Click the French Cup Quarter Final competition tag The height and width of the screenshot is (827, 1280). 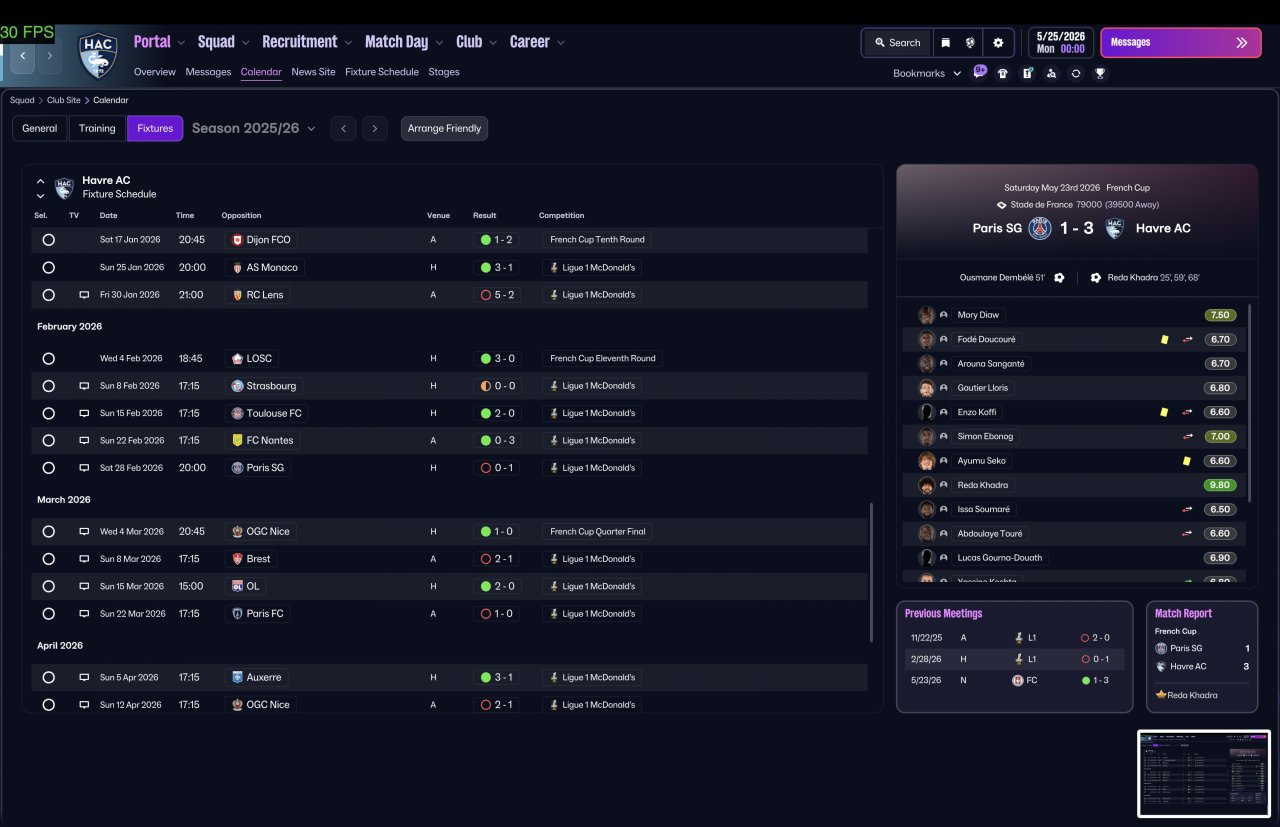597,532
